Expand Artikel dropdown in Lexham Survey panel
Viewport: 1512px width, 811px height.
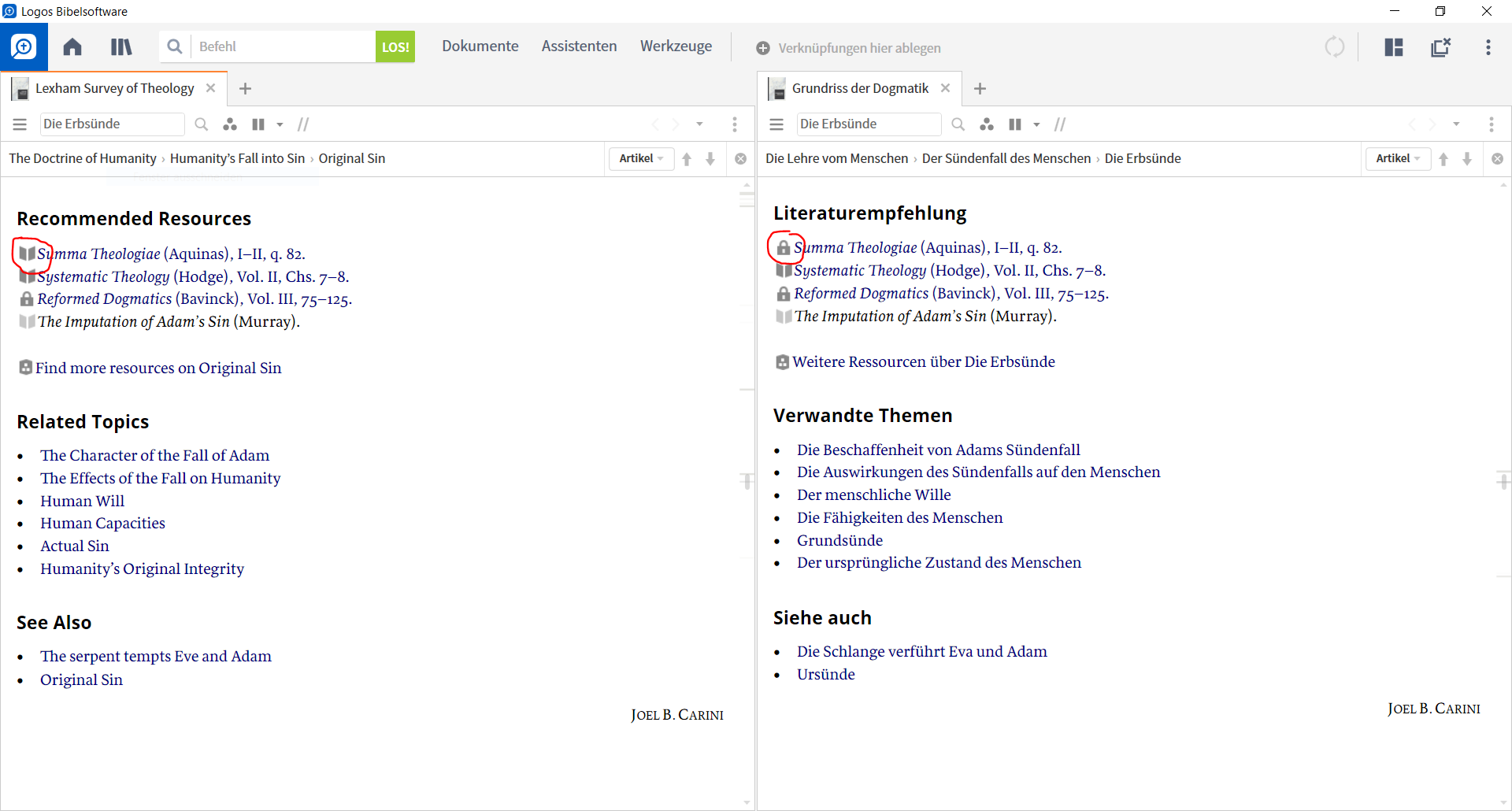click(x=642, y=159)
